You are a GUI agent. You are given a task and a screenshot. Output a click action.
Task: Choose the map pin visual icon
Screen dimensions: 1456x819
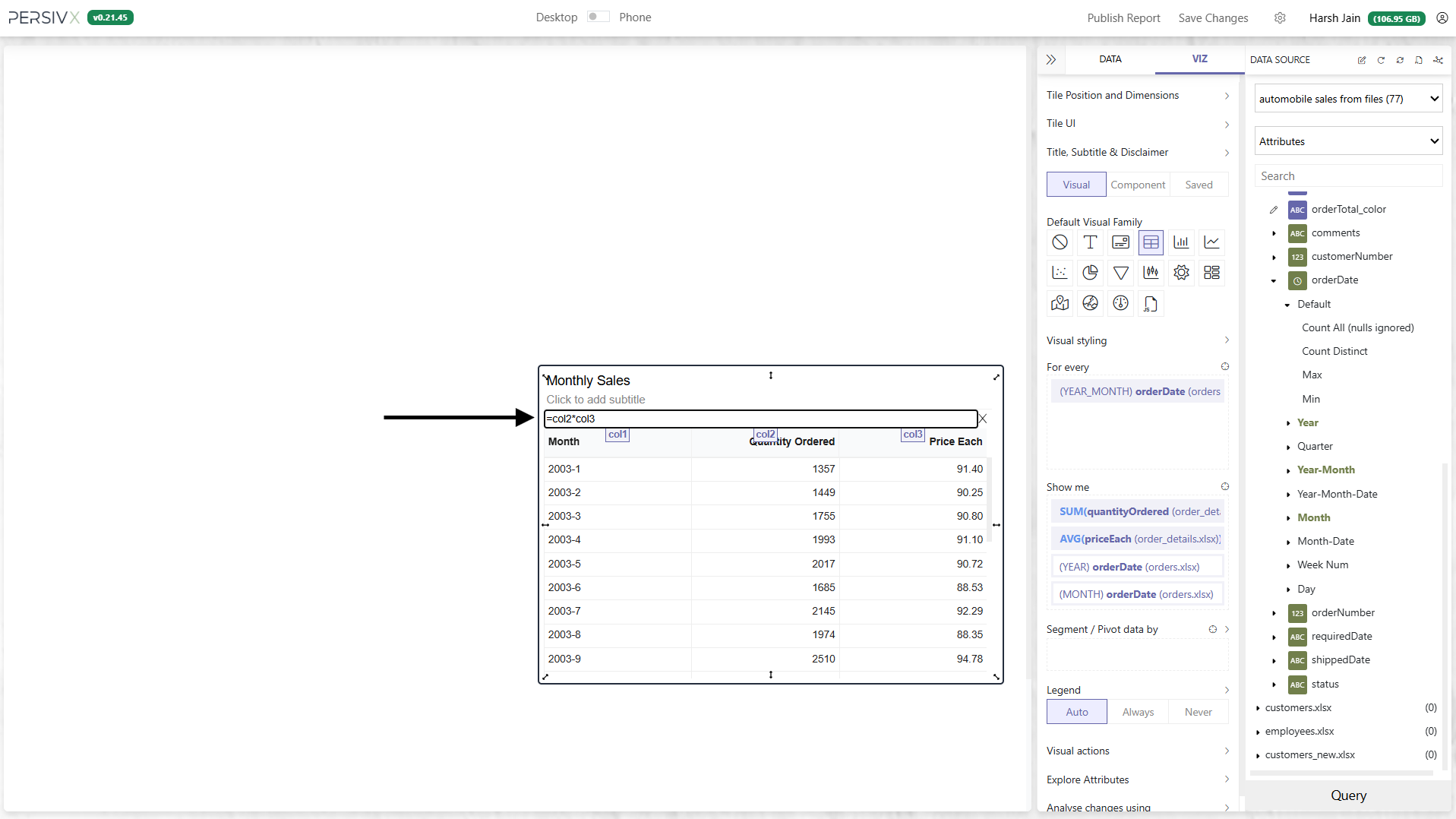coord(1060,304)
